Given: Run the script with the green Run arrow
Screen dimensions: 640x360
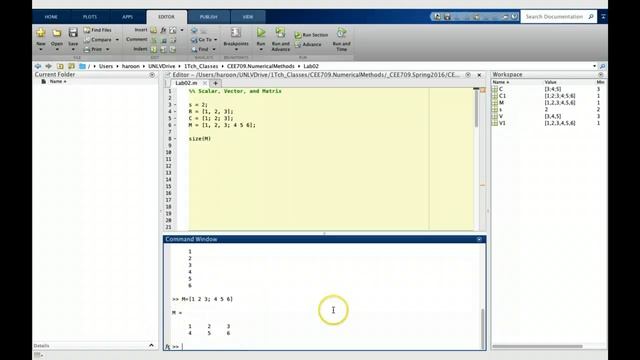Looking at the screenshot, I should [261, 32].
